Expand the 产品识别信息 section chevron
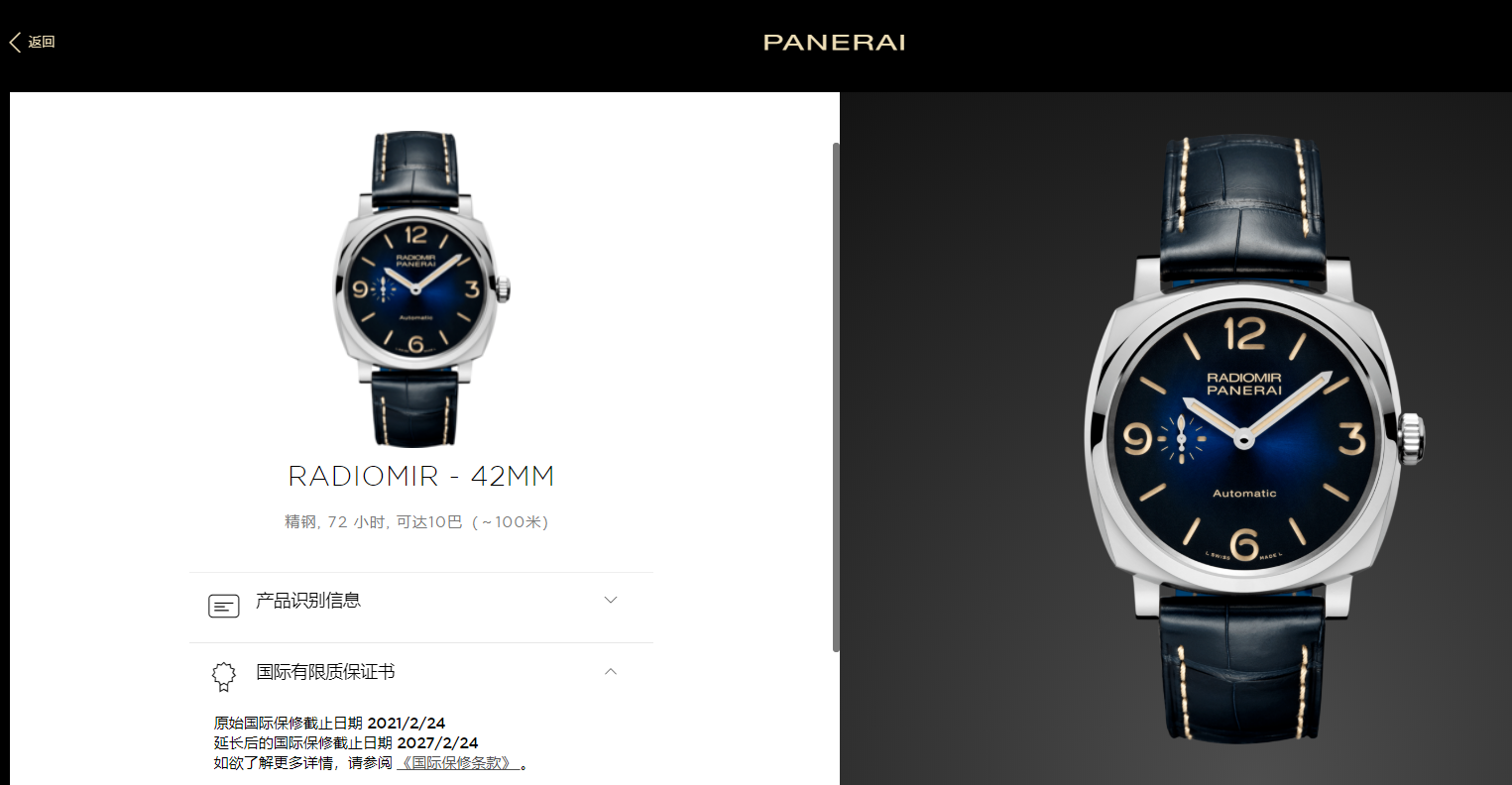The image size is (1512, 785). point(611,600)
